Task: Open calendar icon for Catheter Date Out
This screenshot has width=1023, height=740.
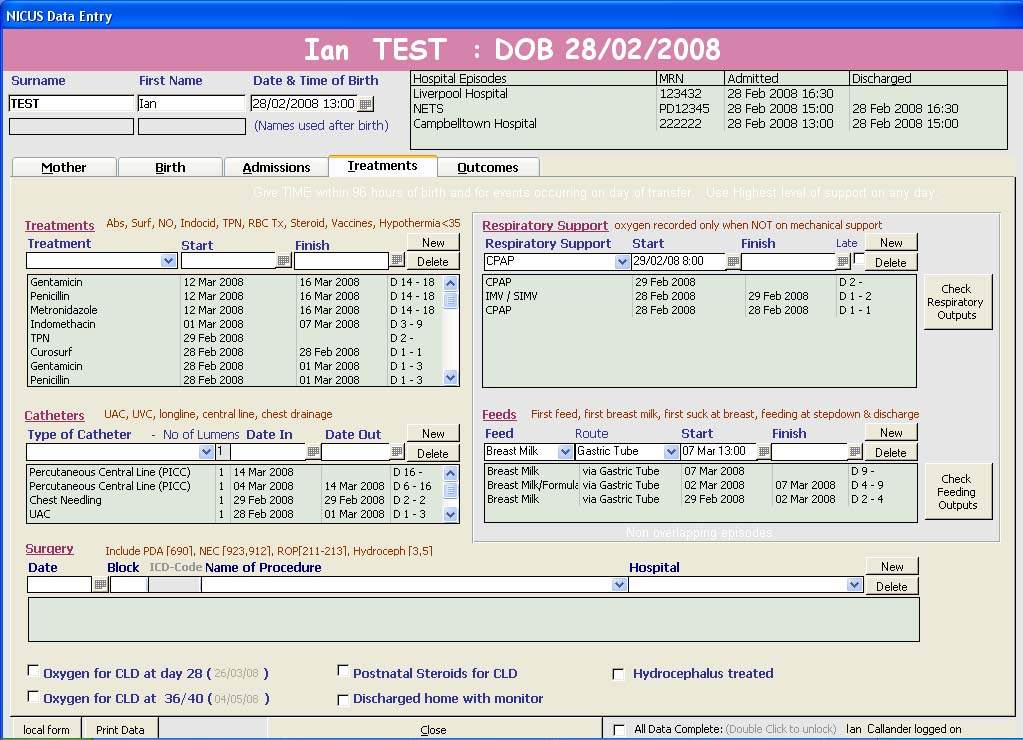Action: tap(397, 452)
